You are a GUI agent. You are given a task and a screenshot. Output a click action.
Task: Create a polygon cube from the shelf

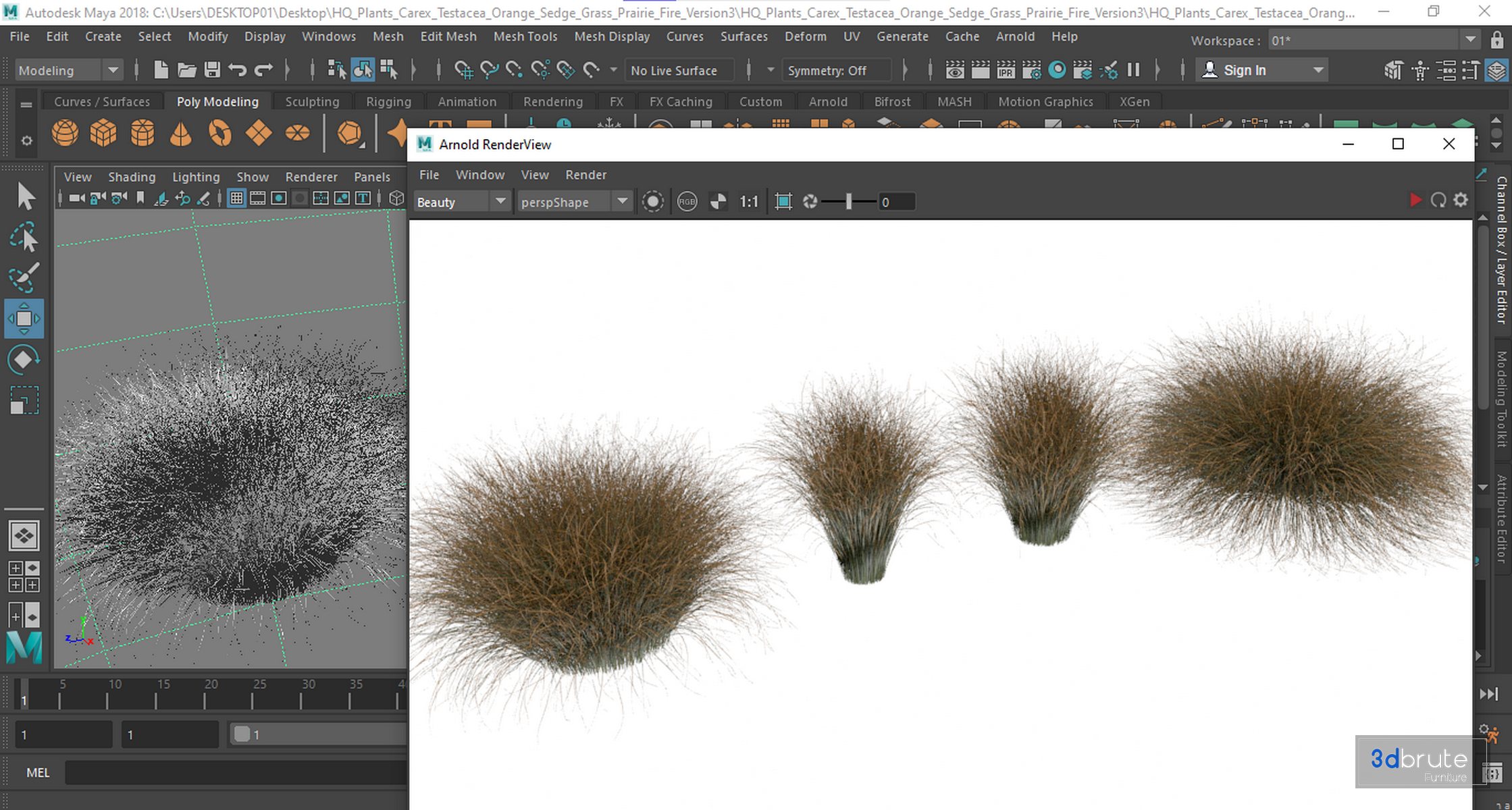coord(103,133)
